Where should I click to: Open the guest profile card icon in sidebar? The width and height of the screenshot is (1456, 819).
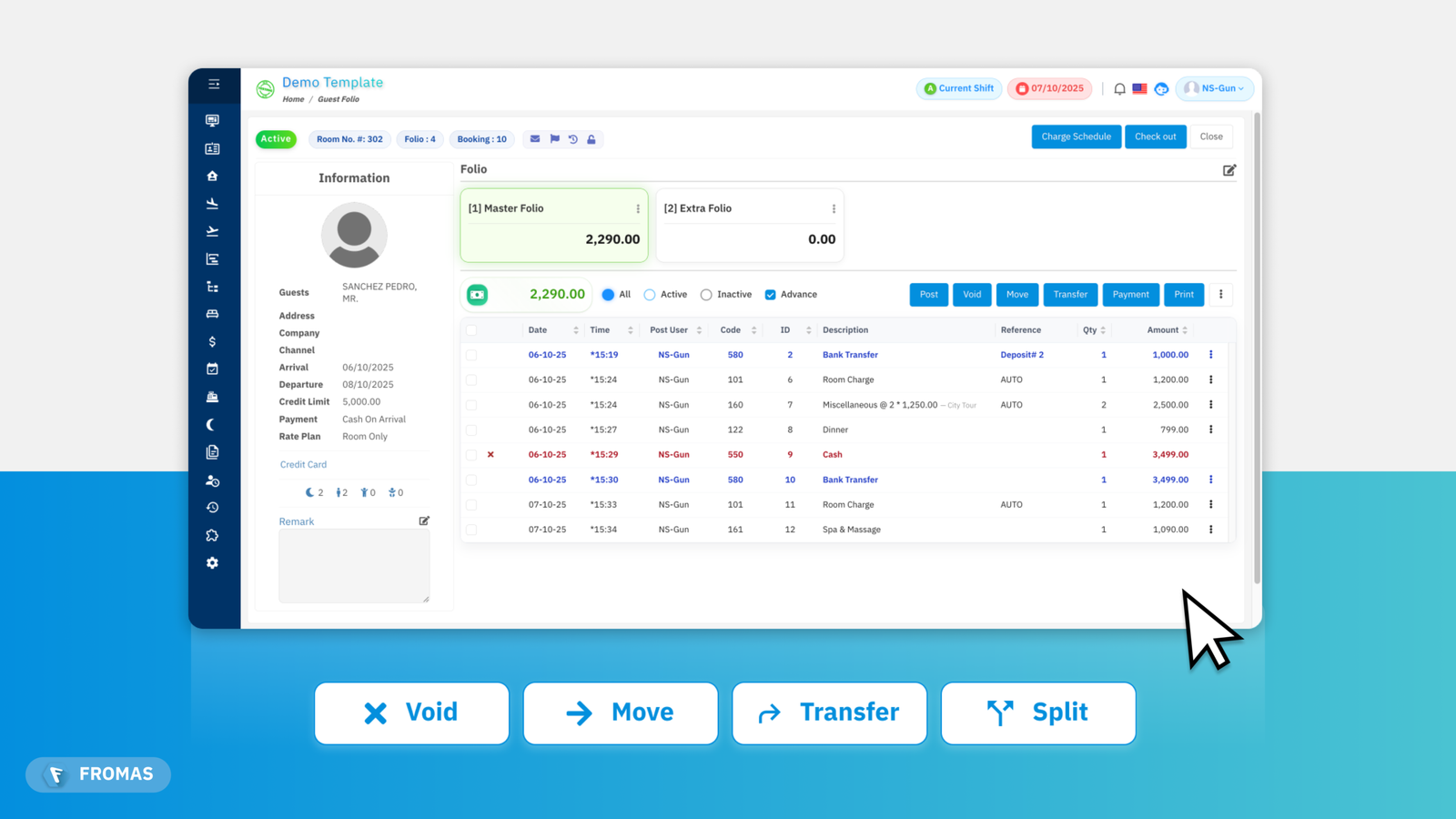click(x=212, y=147)
